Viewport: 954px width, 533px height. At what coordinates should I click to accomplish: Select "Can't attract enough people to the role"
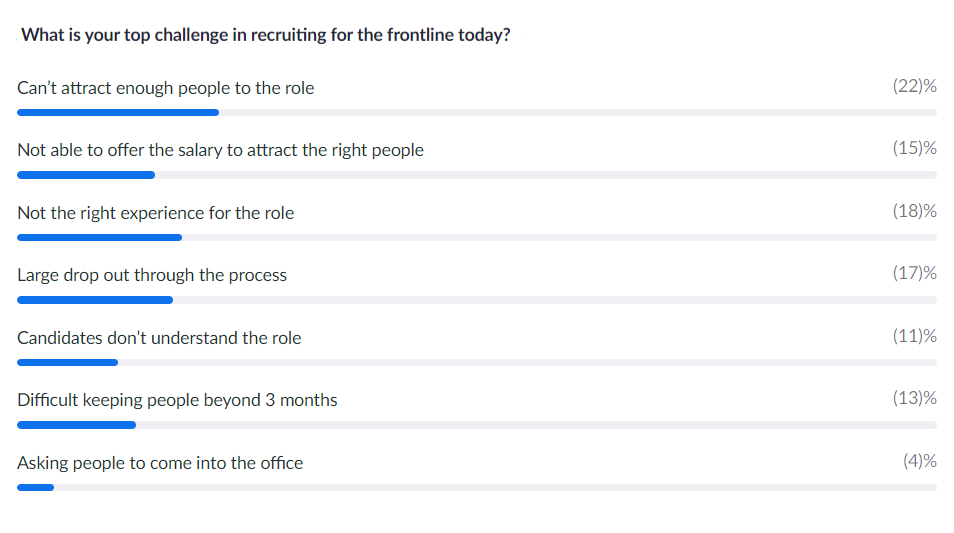(x=165, y=88)
